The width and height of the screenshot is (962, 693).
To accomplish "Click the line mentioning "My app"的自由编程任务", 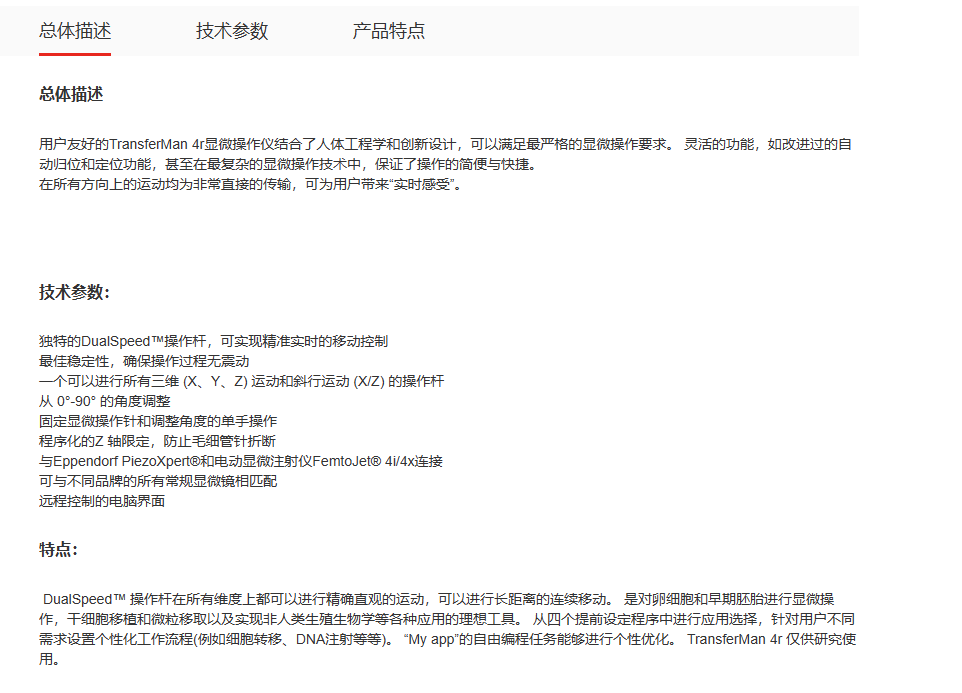I will pos(447,640).
